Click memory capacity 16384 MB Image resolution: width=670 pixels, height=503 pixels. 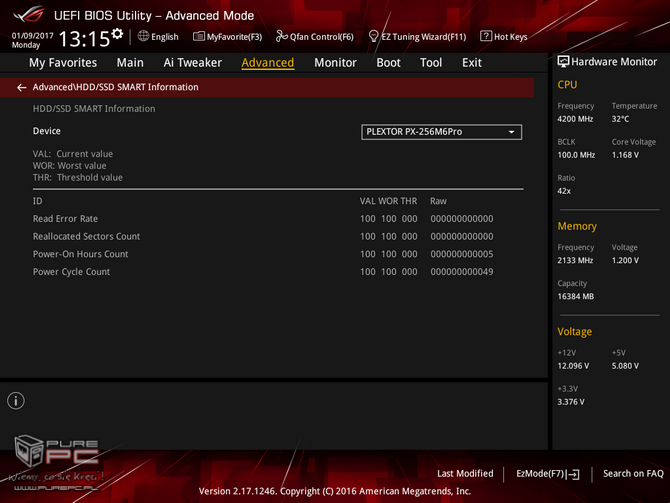pyautogui.click(x=576, y=296)
